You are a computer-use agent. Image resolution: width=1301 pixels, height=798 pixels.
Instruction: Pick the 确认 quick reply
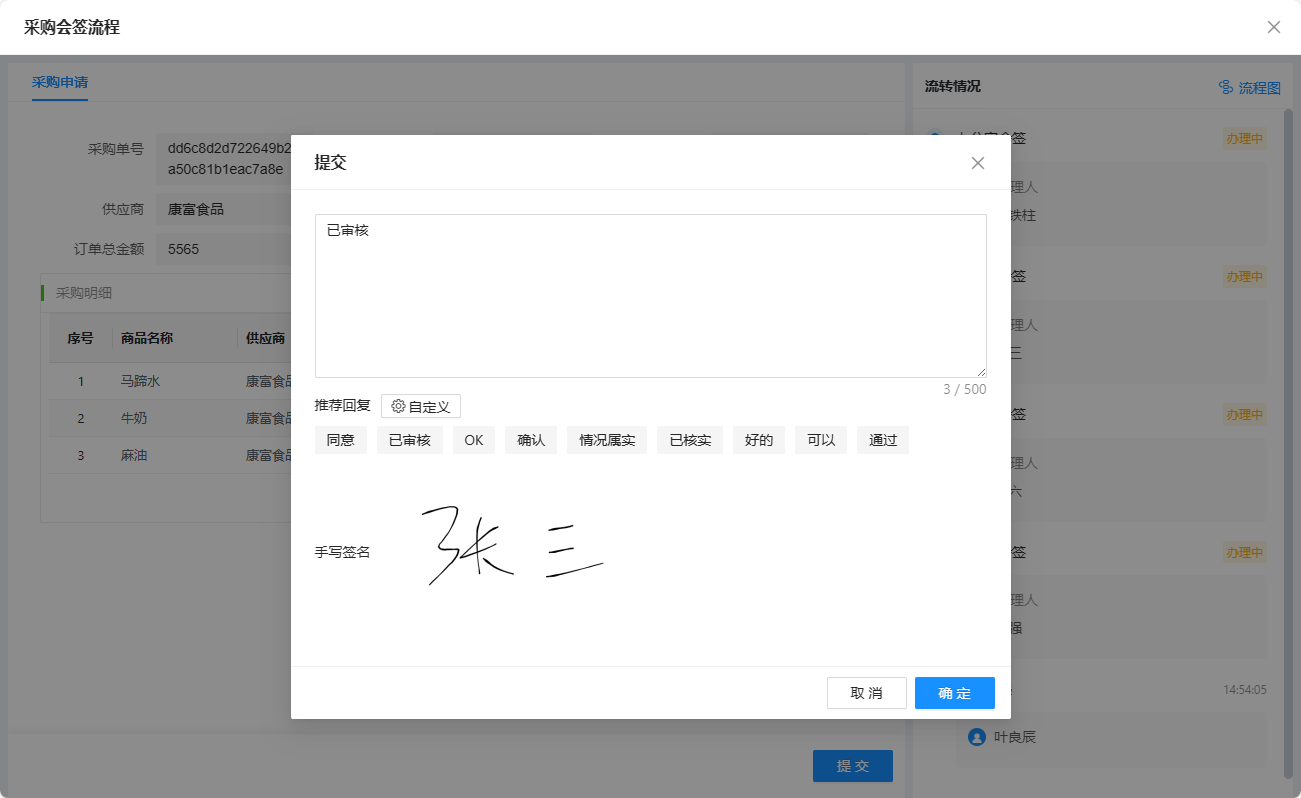tap(531, 440)
